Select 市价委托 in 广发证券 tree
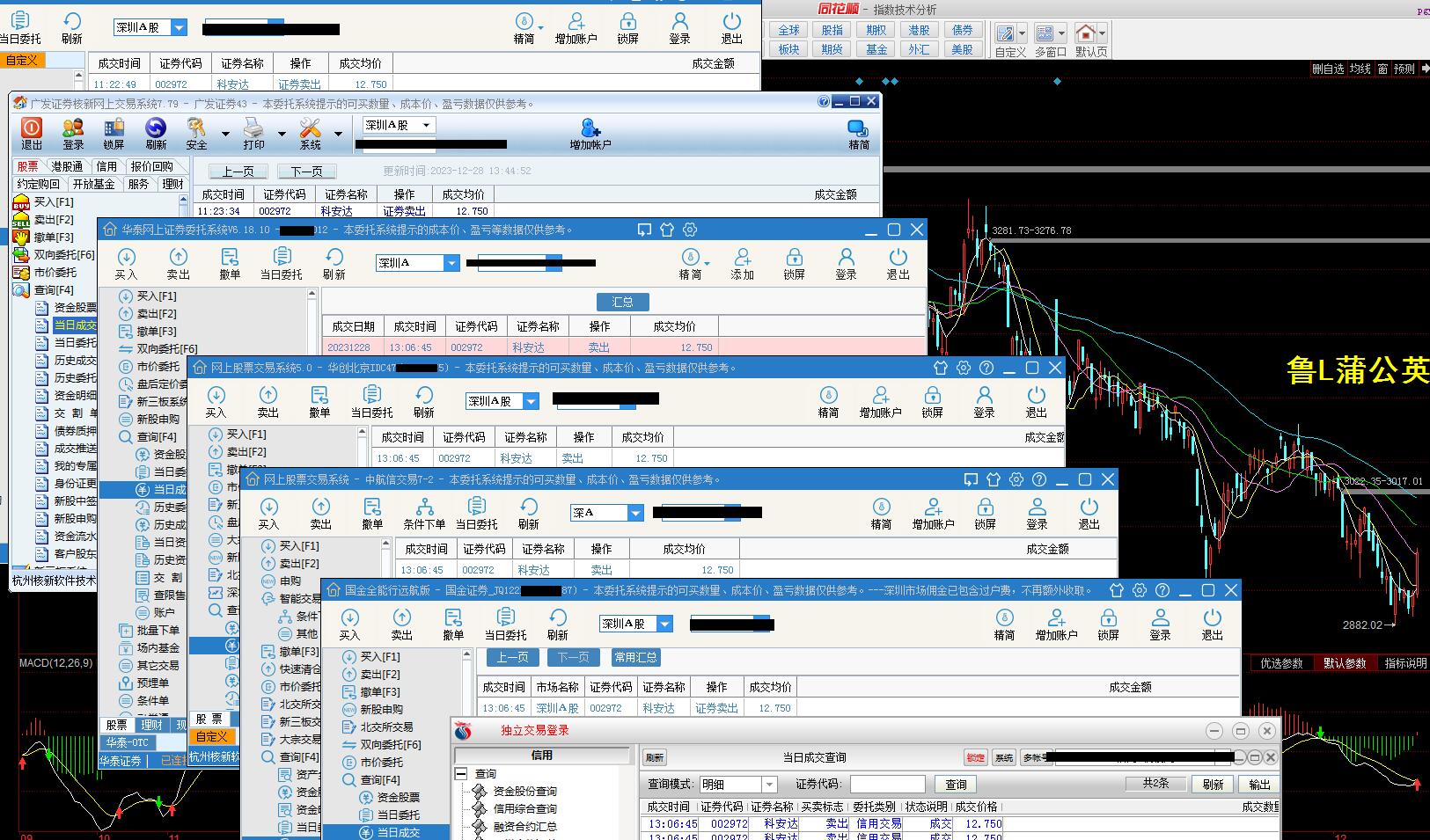 [x=55, y=272]
